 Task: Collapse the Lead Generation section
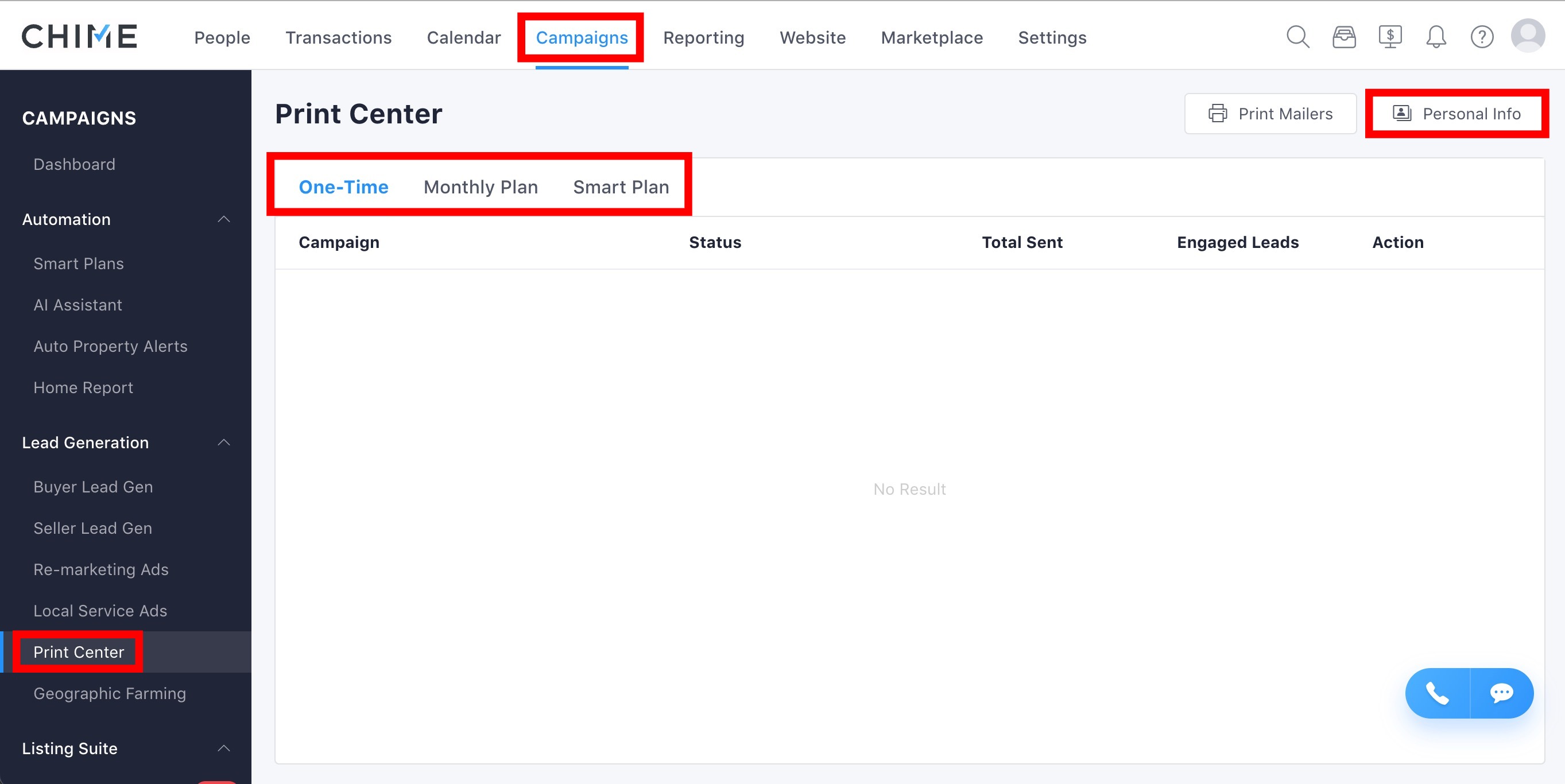(x=223, y=443)
